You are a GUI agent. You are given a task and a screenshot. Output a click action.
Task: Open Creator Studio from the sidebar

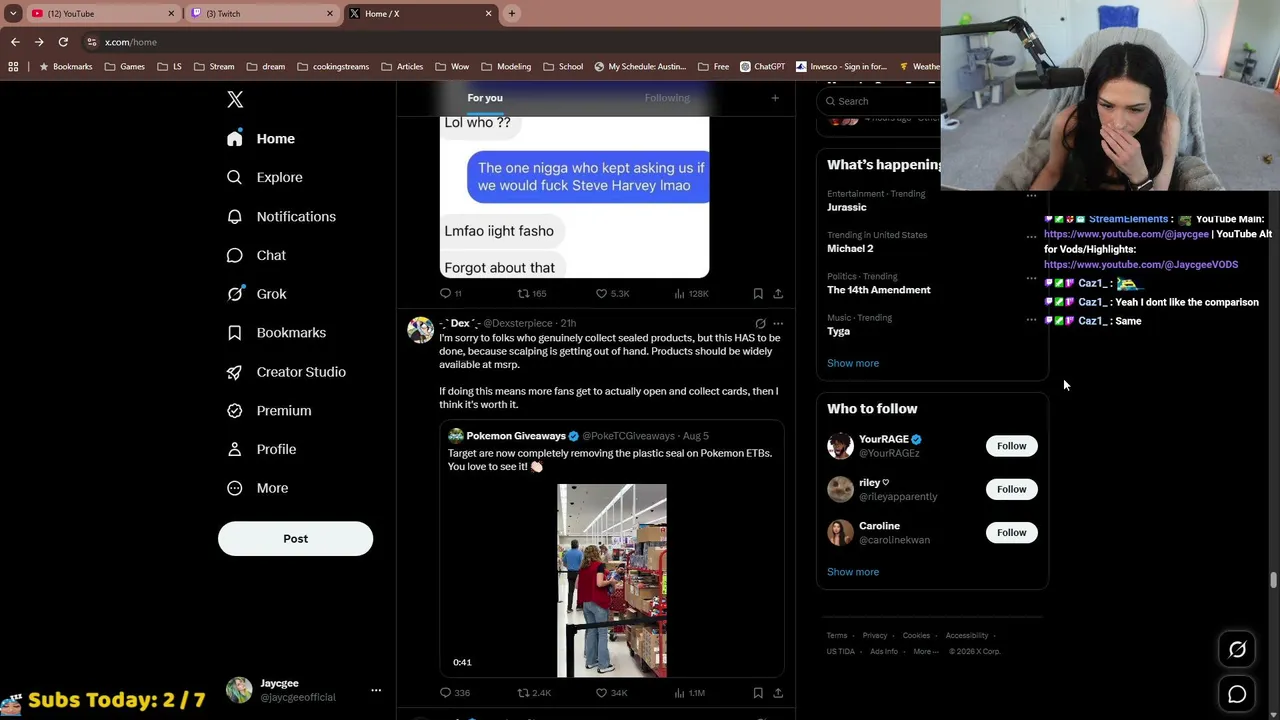click(x=287, y=372)
